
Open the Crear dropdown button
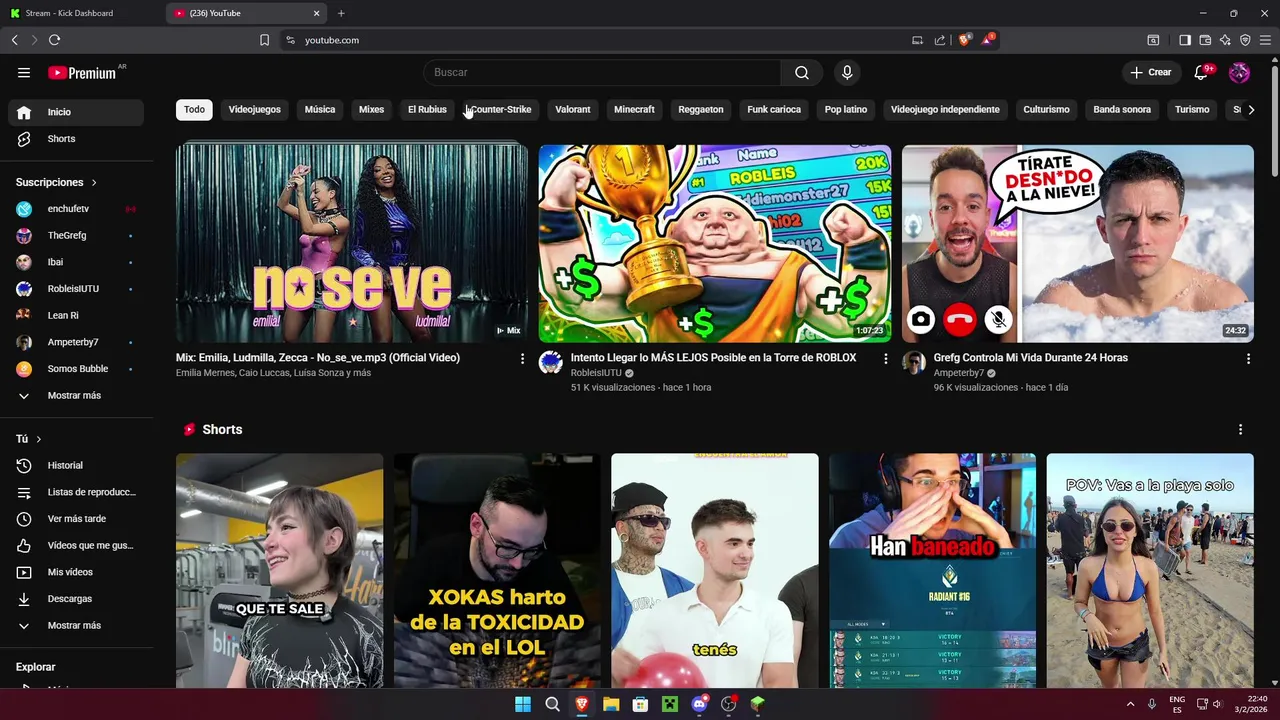(x=1151, y=72)
